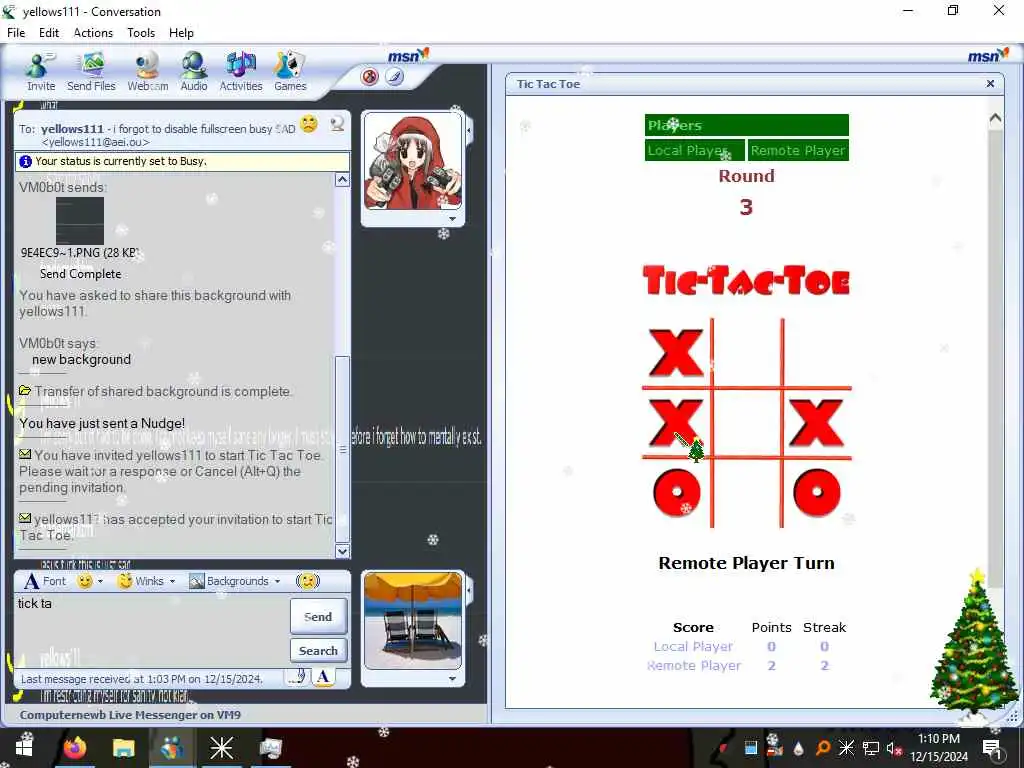Click your own beach display picture
The width and height of the screenshot is (1024, 768).
click(413, 620)
